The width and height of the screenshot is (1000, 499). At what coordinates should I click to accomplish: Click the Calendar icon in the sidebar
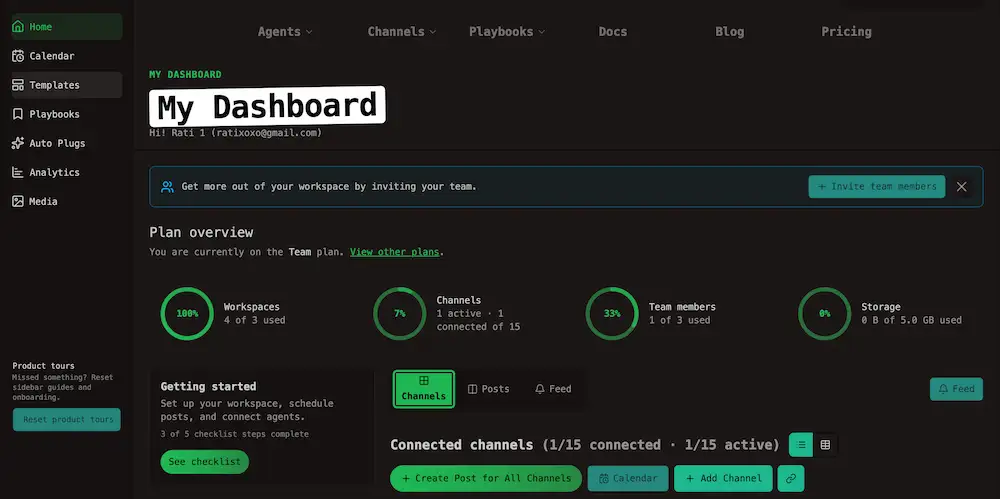(18, 56)
